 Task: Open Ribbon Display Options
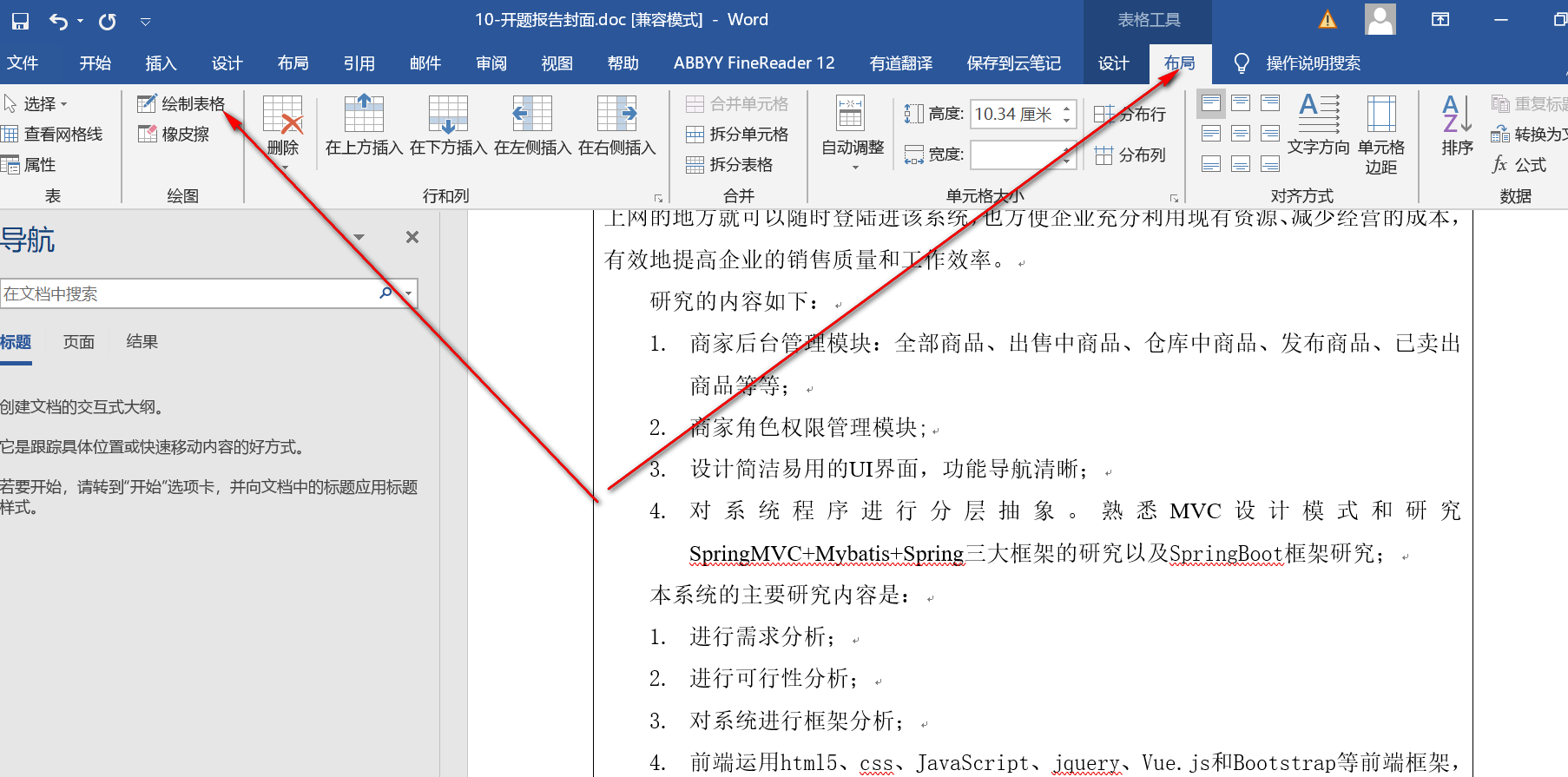coord(1440,19)
